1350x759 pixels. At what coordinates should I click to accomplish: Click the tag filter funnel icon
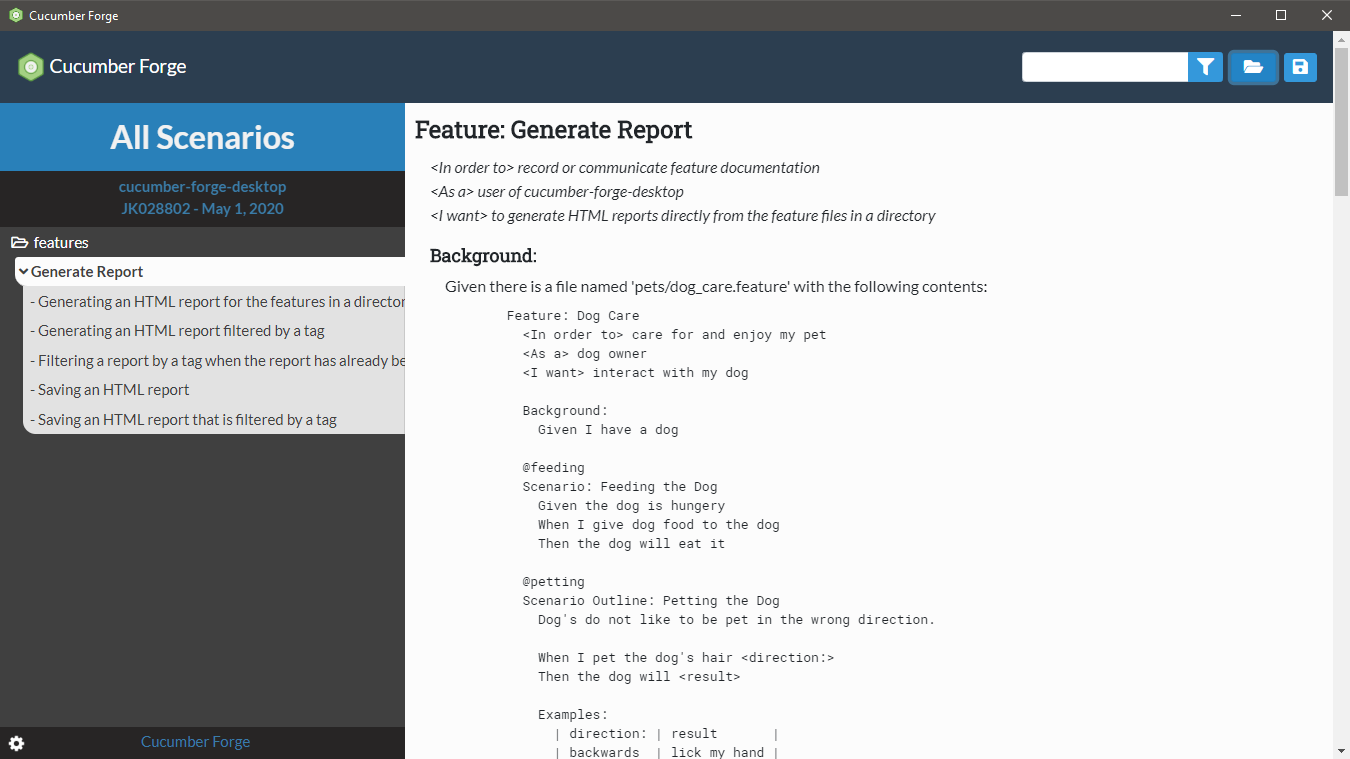[x=1206, y=67]
